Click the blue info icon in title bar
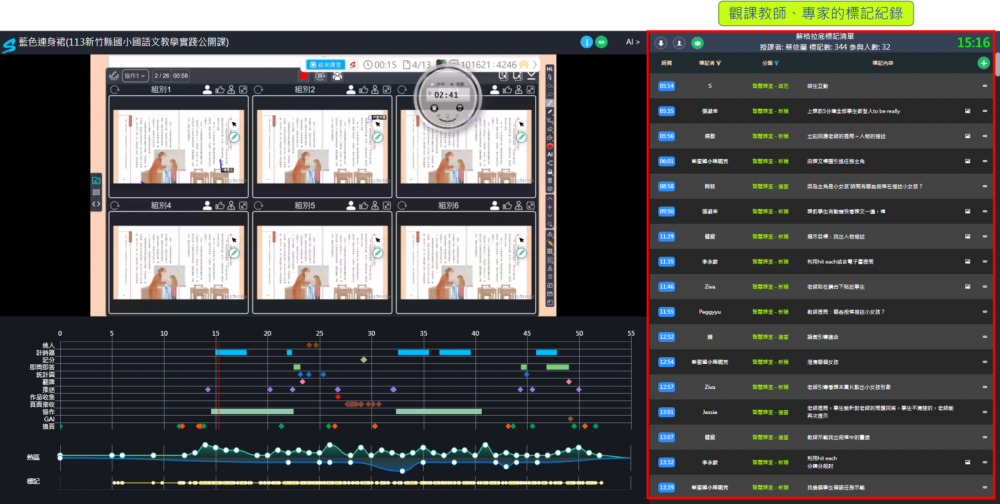 [x=587, y=42]
